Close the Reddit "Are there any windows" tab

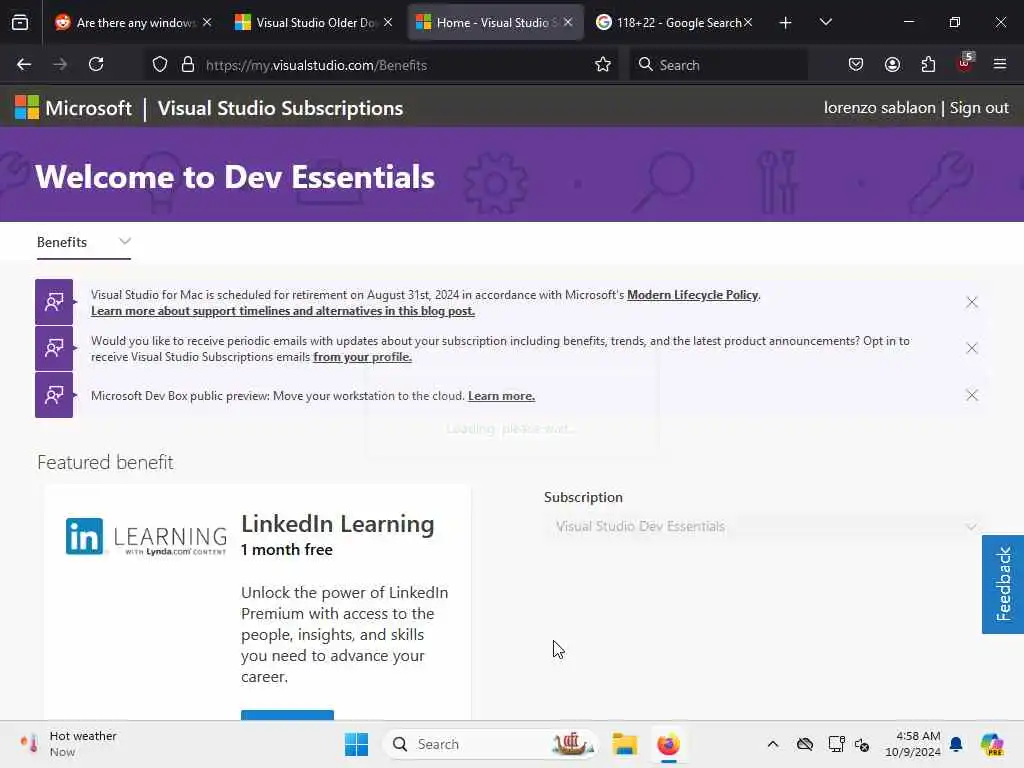(x=207, y=22)
